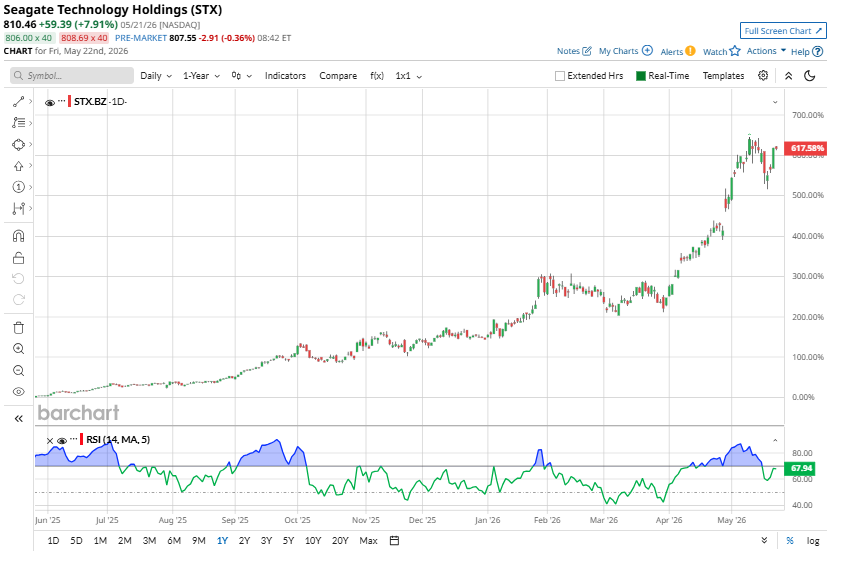The height and width of the screenshot is (562, 851).
Task: Select the Max range tab
Action: [x=368, y=540]
